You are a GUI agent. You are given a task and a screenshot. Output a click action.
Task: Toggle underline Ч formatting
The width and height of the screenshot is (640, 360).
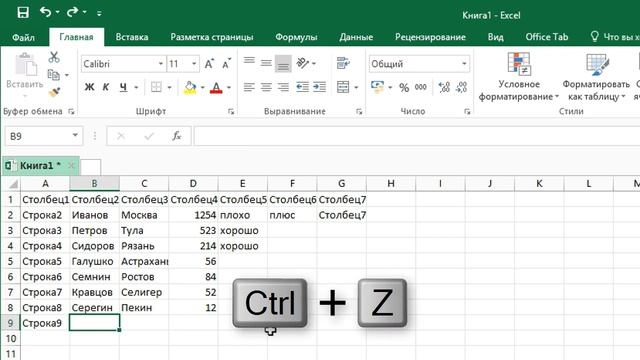(123, 87)
